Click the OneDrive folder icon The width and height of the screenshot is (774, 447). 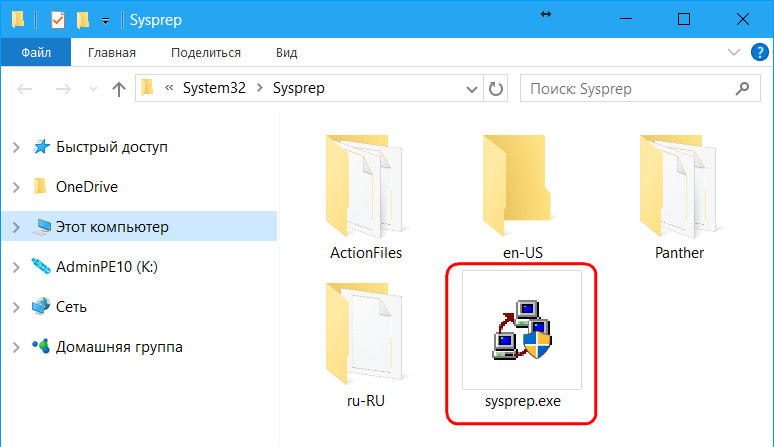coord(39,186)
